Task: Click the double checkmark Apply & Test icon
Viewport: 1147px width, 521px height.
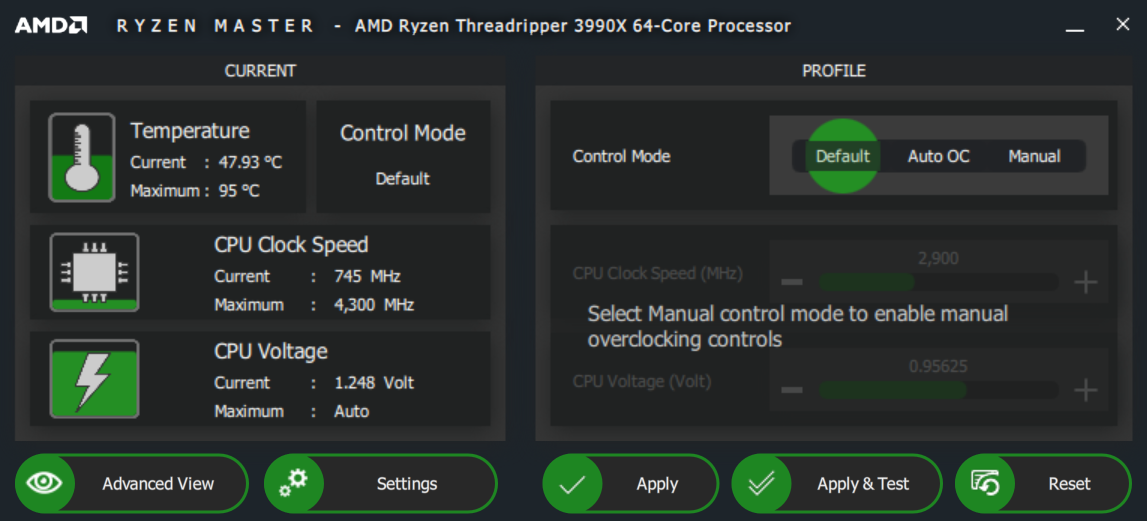Action: point(761,484)
